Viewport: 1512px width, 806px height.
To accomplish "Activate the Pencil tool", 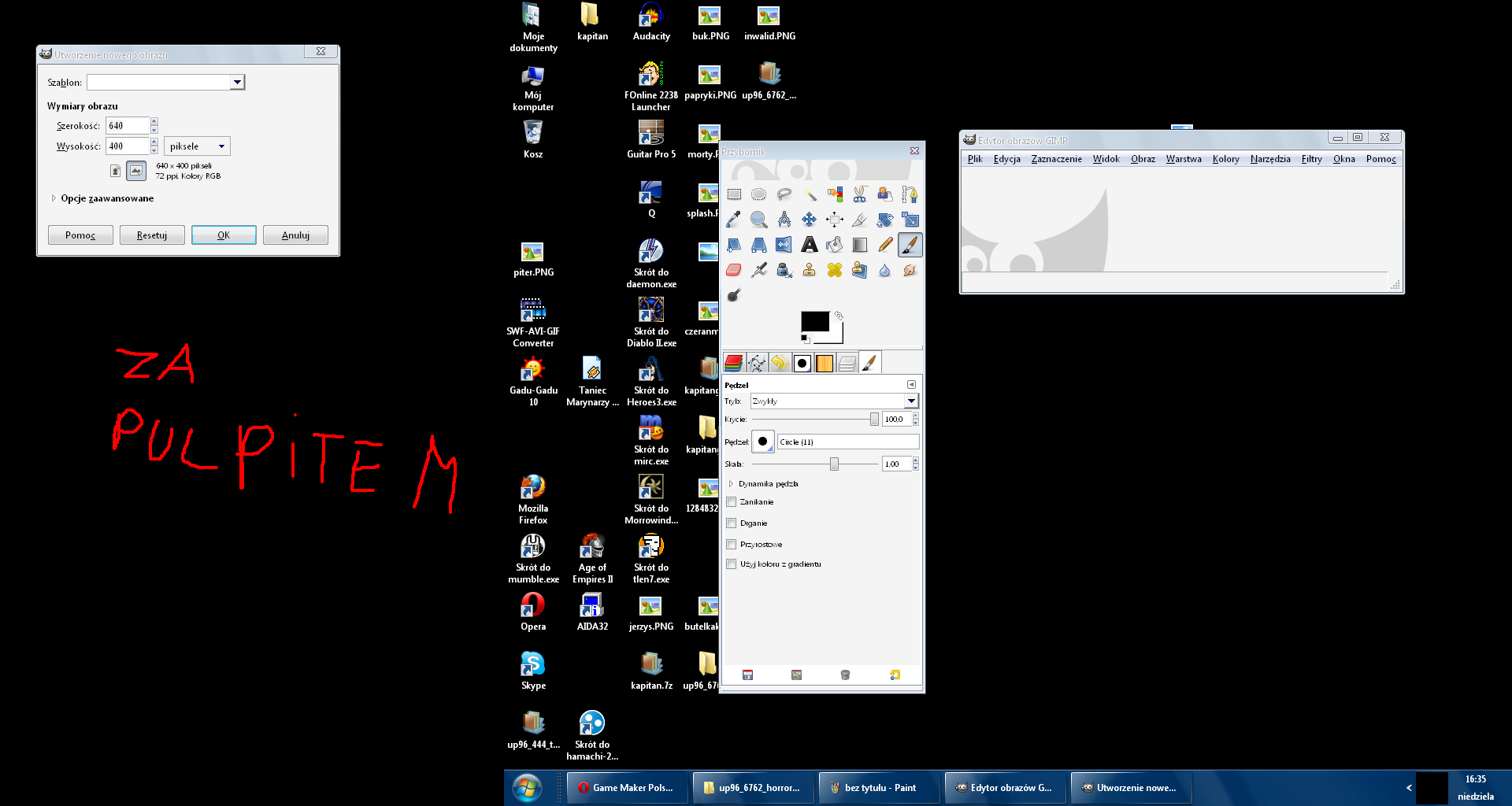I will point(885,245).
